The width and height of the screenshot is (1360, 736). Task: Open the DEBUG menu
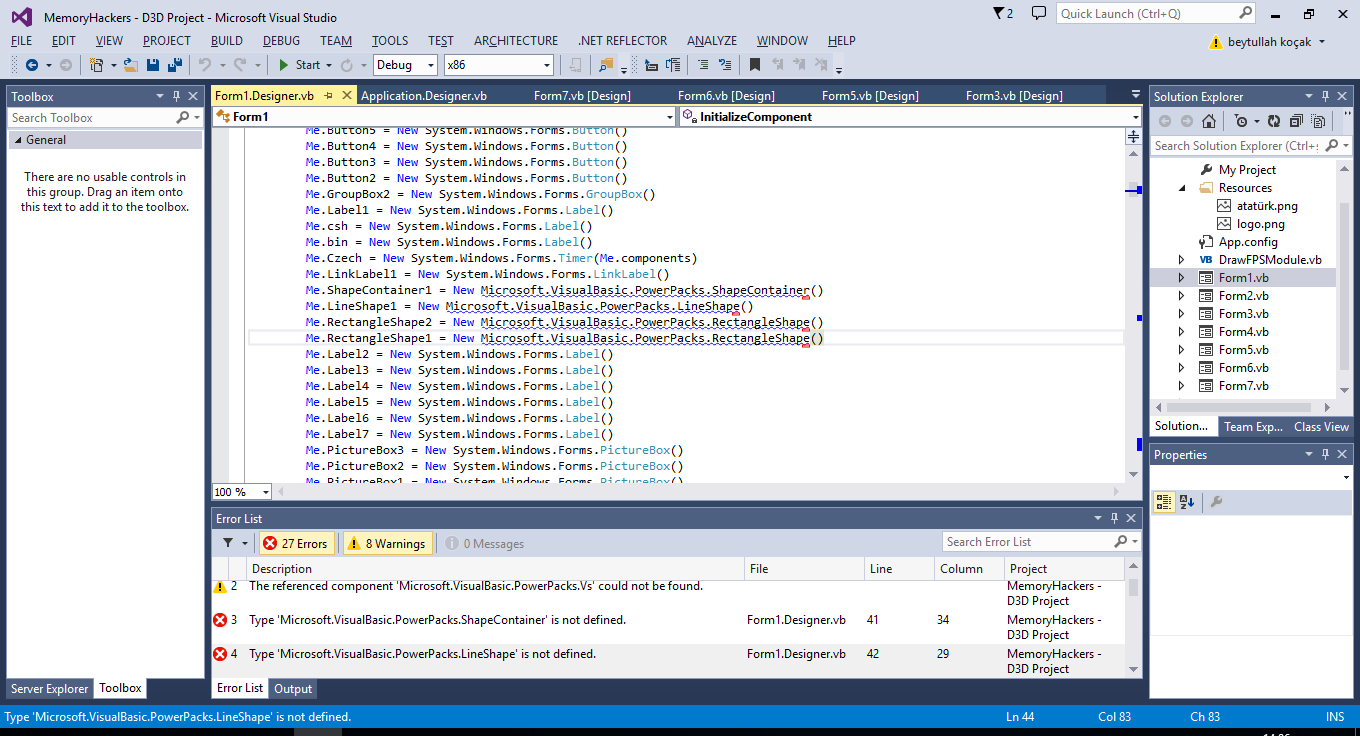[281, 41]
